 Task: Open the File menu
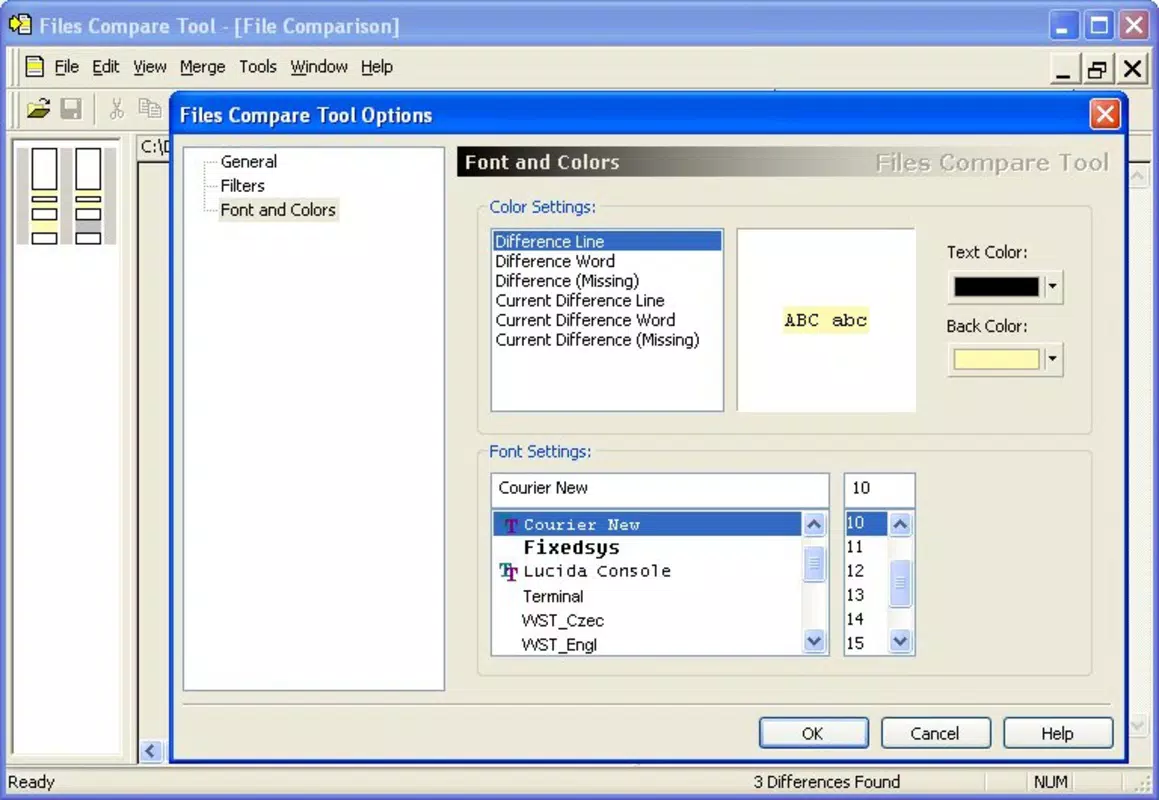[x=67, y=67]
